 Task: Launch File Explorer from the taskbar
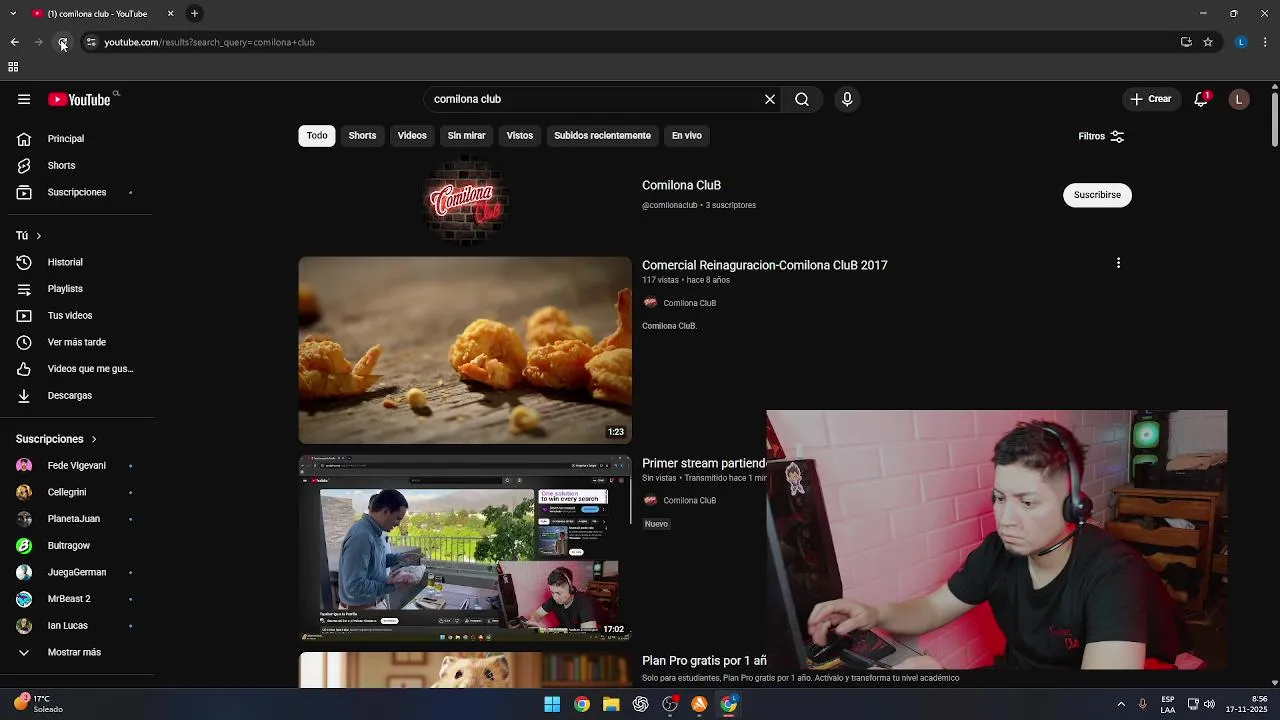click(x=611, y=704)
